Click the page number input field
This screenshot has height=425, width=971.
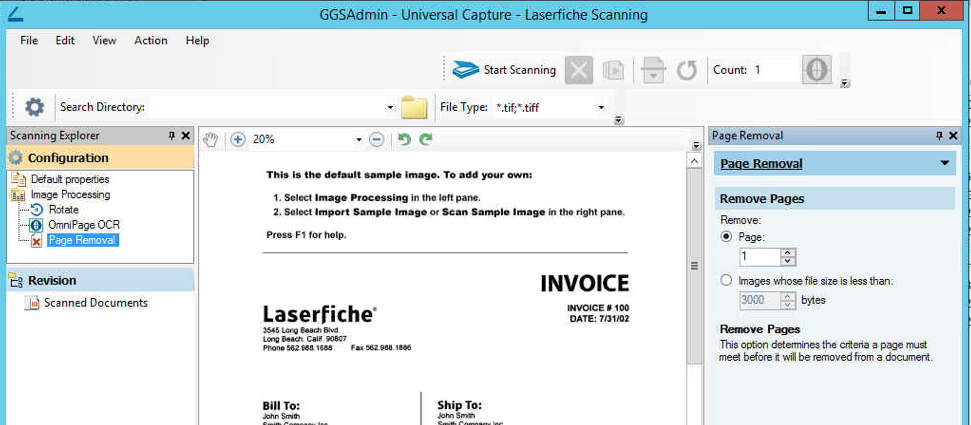(760, 256)
